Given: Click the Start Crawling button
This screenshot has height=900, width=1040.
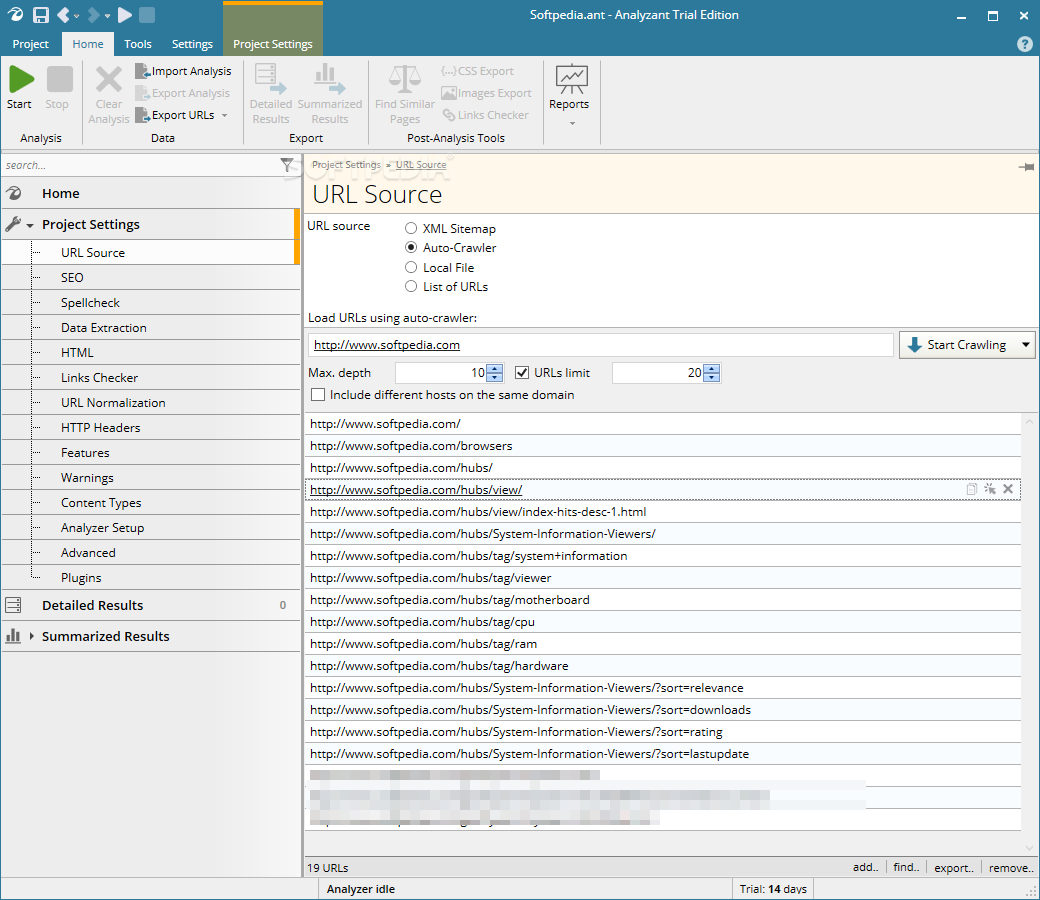Looking at the screenshot, I should 958,345.
